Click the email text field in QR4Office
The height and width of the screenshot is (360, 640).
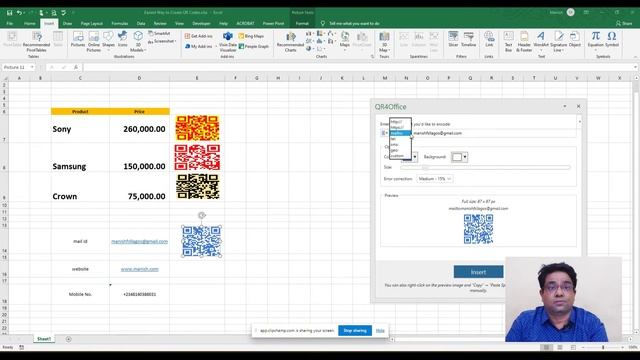click(x=494, y=133)
